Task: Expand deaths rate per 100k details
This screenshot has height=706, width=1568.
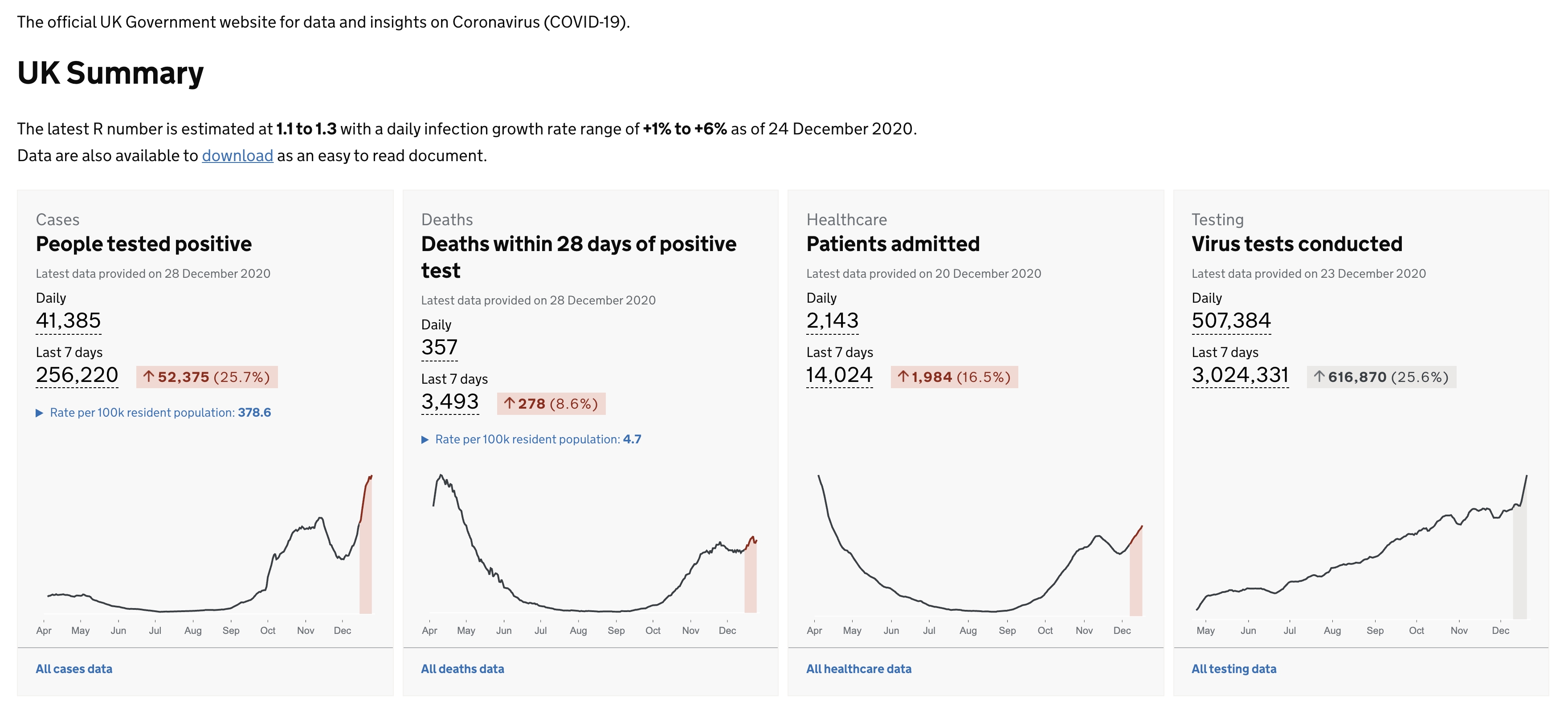Action: [x=531, y=440]
